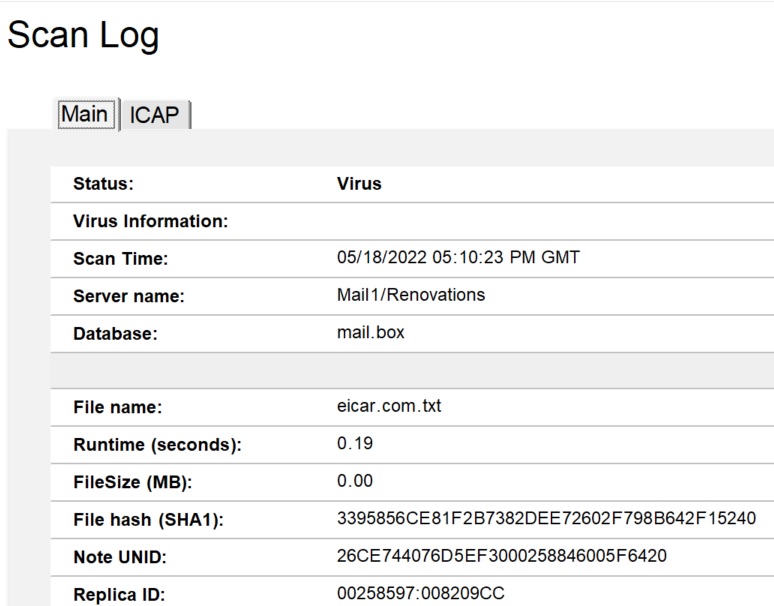Select the SHA1 file hash value
This screenshot has height=606, width=774.
tap(547, 519)
